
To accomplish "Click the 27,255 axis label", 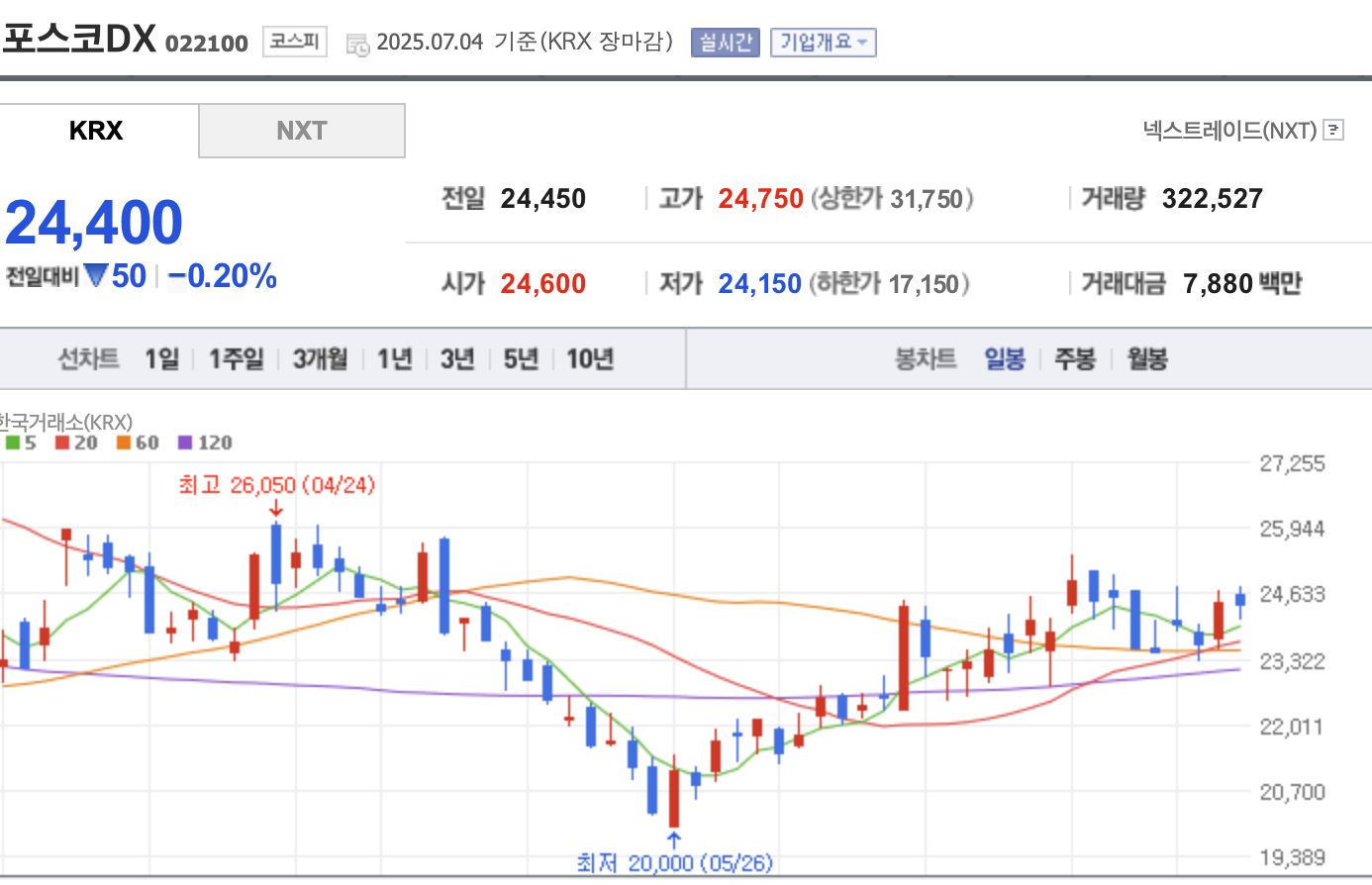I will click(x=1292, y=463).
